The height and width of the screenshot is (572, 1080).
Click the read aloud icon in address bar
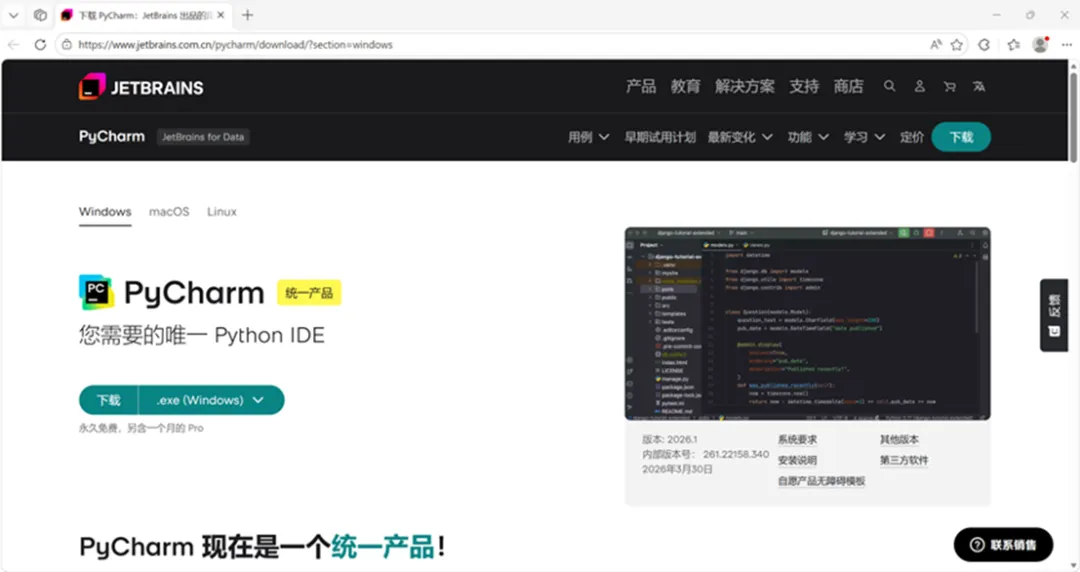pos(935,45)
